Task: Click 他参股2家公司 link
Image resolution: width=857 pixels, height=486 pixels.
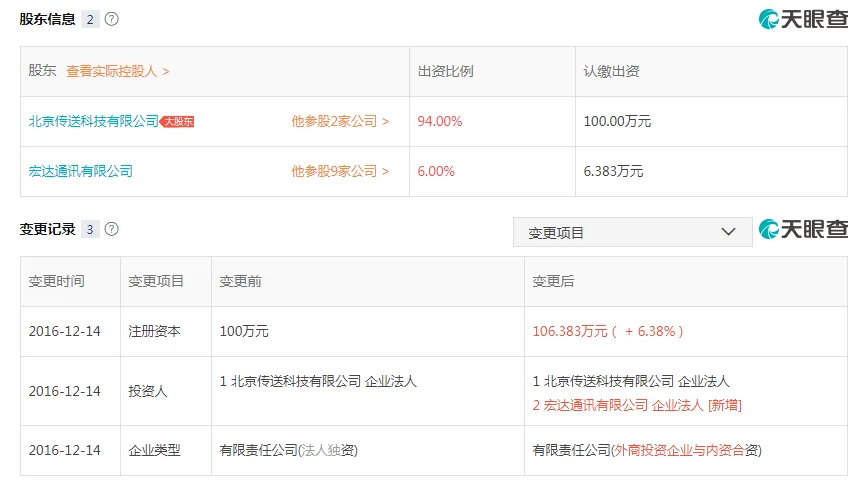Action: pyautogui.click(x=340, y=121)
